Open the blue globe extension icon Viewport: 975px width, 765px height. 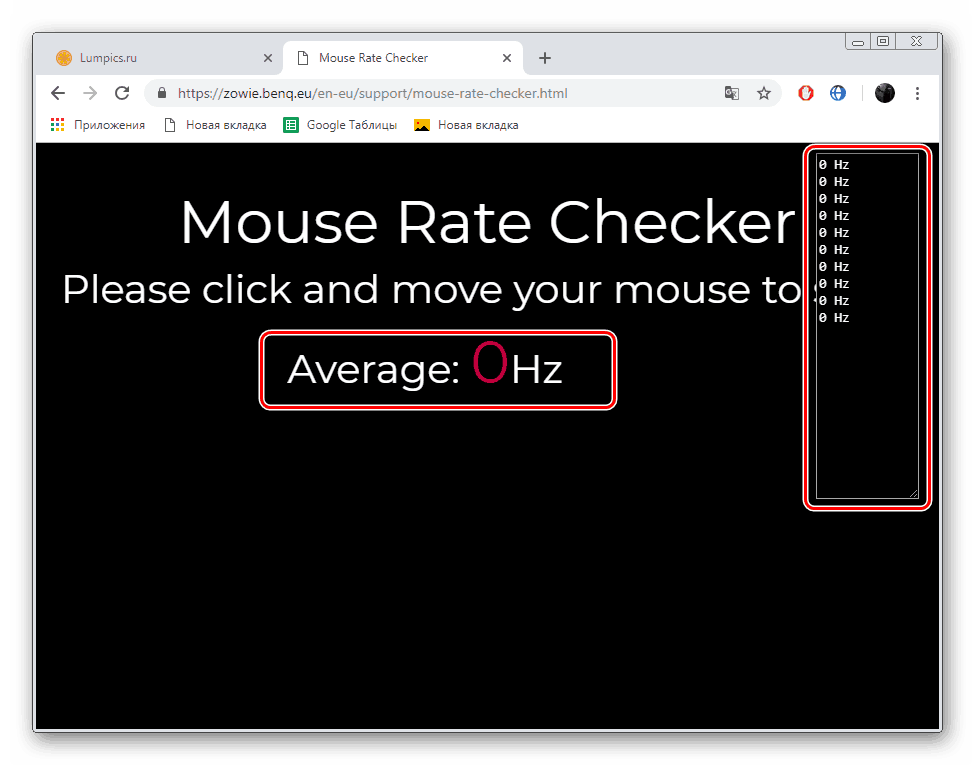pyautogui.click(x=838, y=93)
